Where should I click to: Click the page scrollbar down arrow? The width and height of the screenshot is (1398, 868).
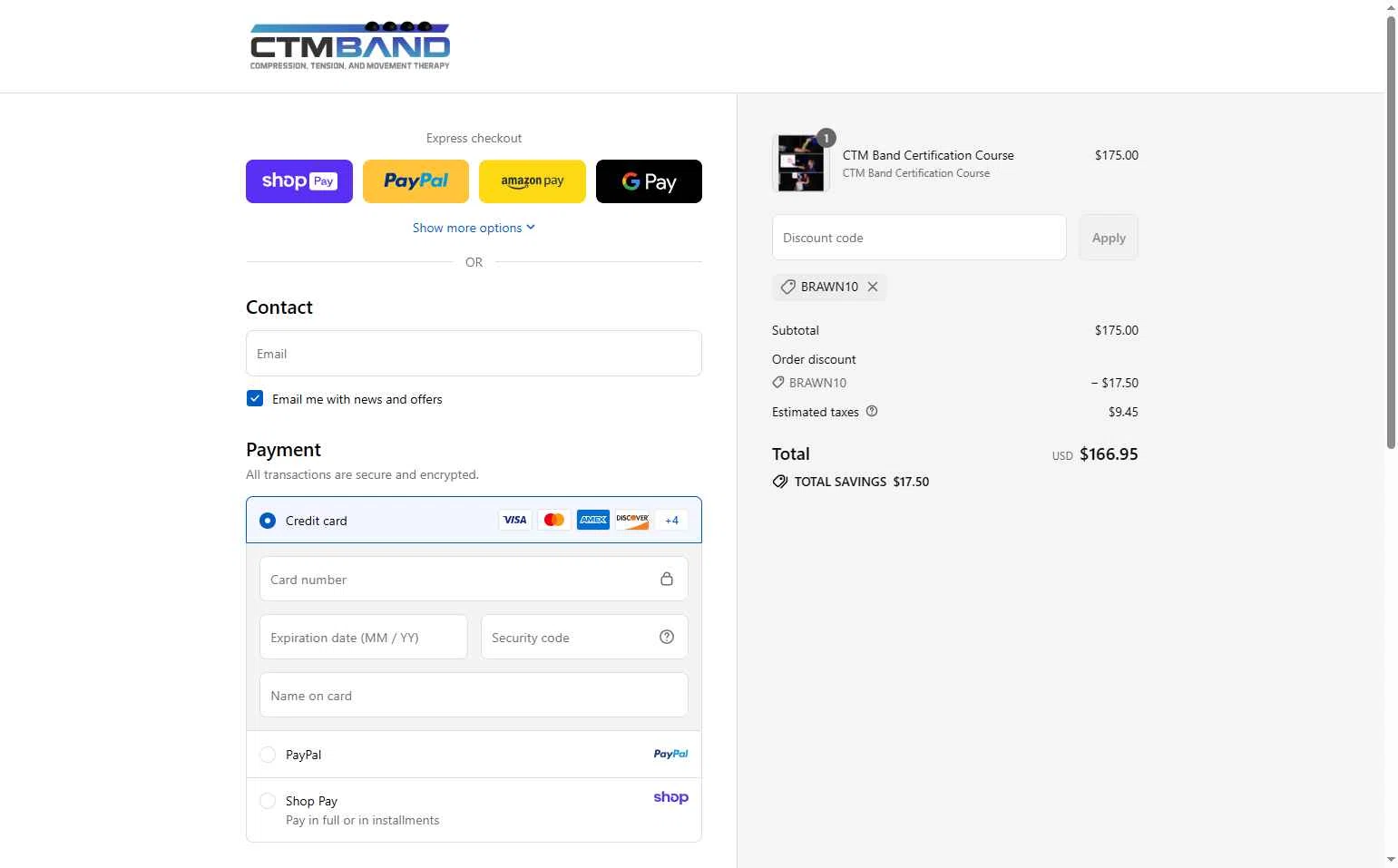point(1391,859)
